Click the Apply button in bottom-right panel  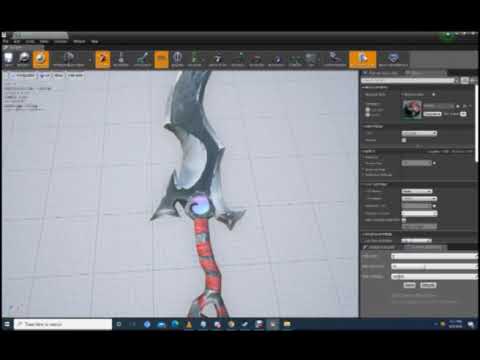point(409,285)
